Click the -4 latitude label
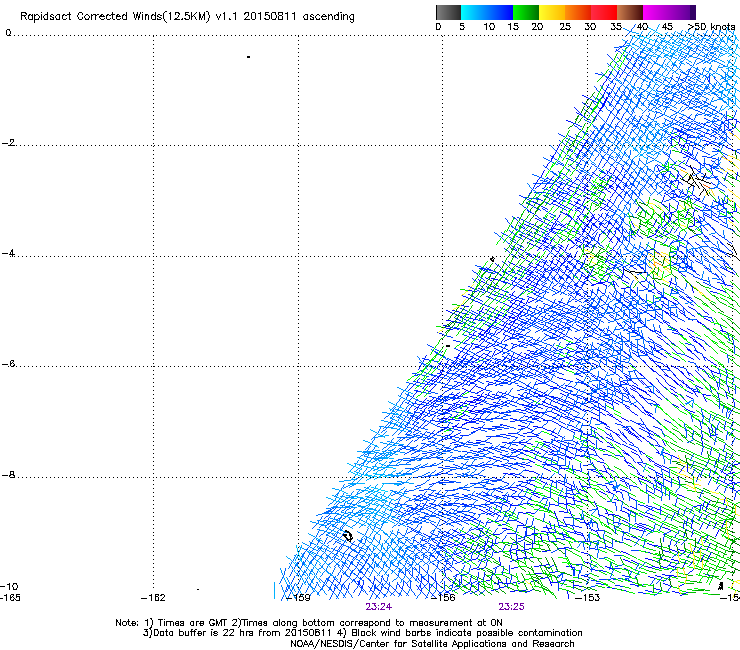Viewport: 740px width, 650px height. [8, 253]
